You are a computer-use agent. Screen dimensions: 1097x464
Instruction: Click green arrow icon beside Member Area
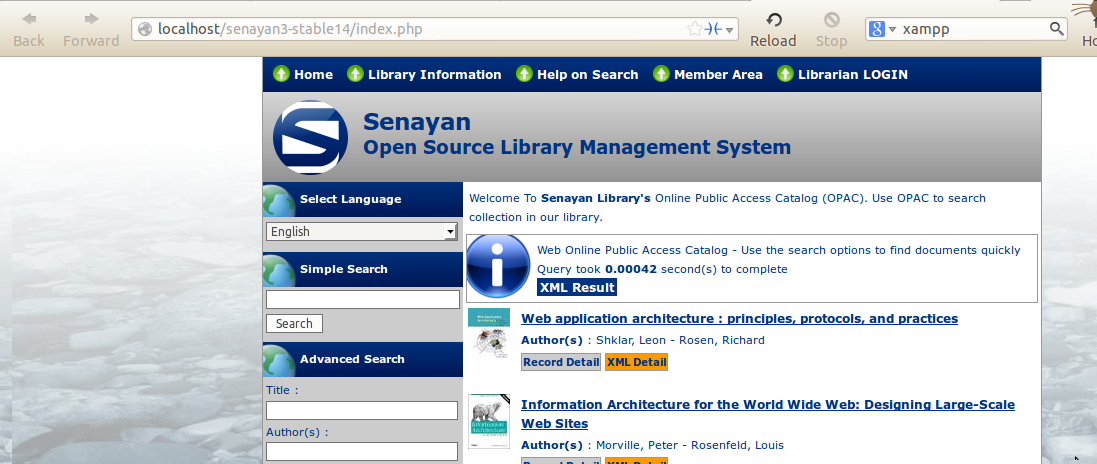coord(661,73)
